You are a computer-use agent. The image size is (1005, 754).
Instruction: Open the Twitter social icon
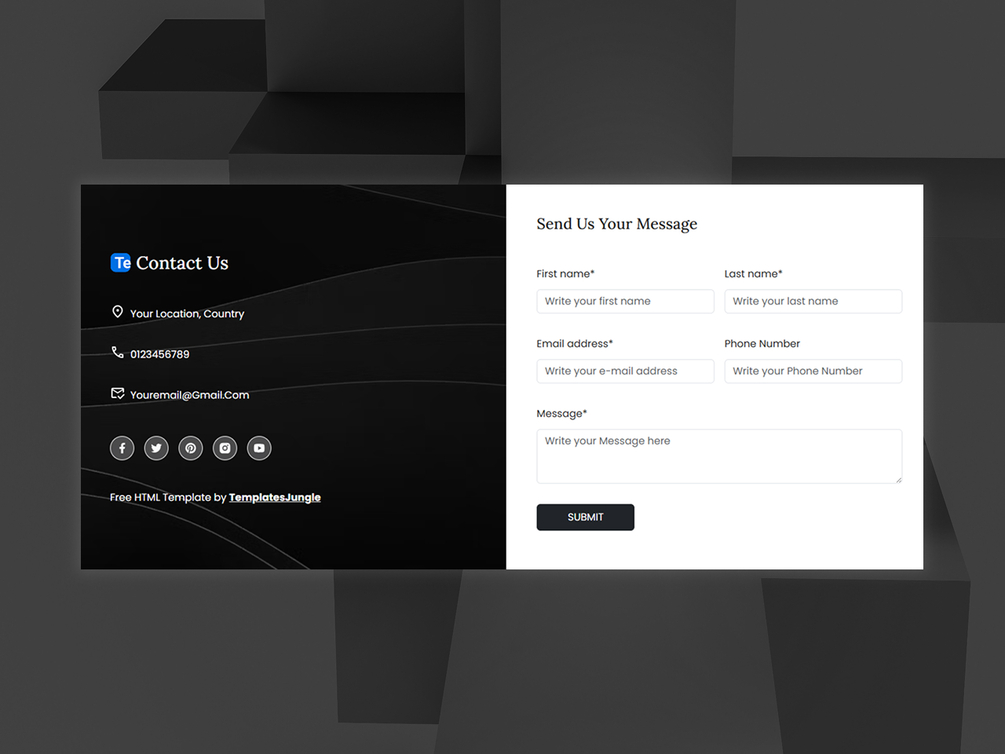156,448
